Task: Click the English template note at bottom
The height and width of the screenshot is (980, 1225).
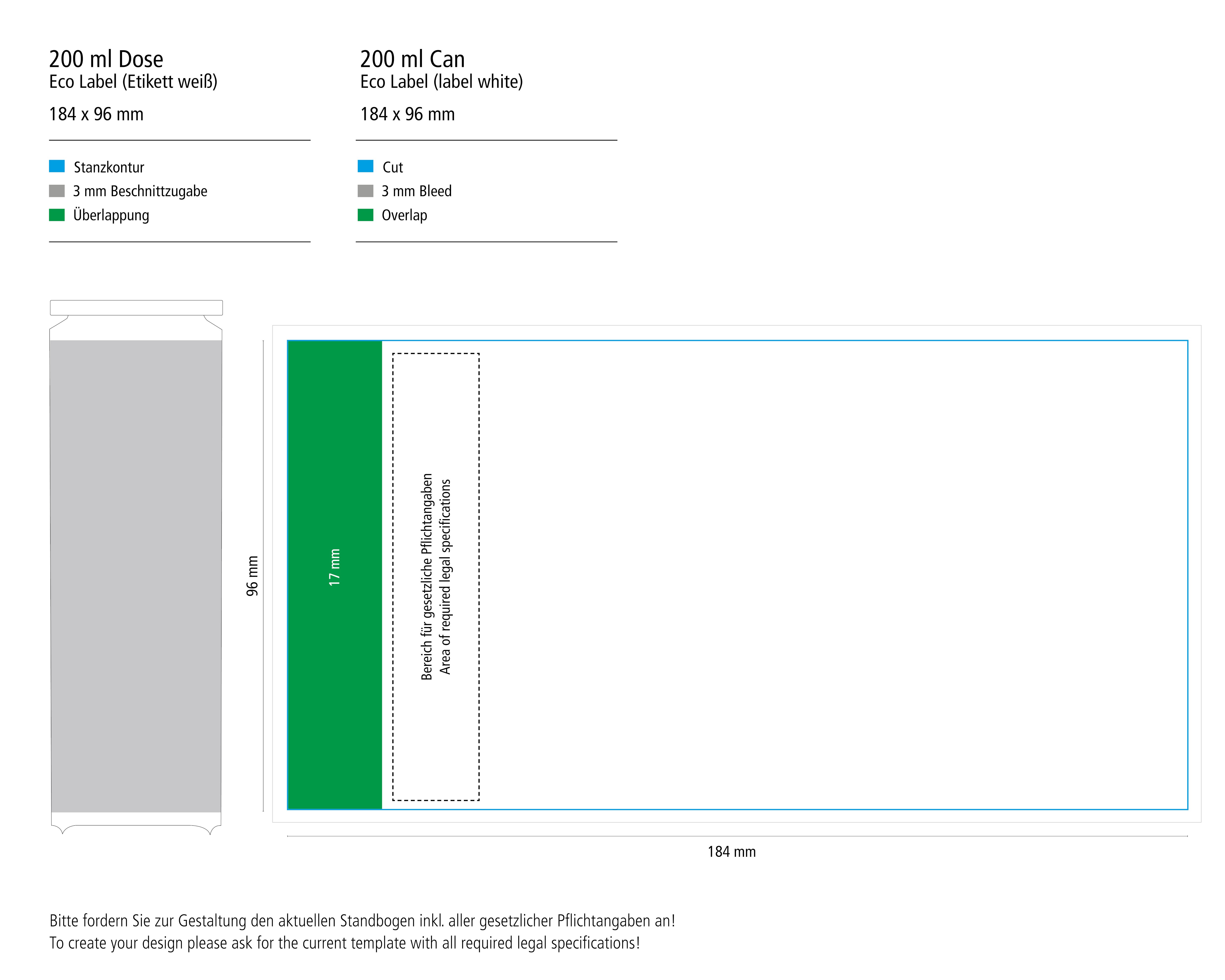Action: pyautogui.click(x=344, y=943)
